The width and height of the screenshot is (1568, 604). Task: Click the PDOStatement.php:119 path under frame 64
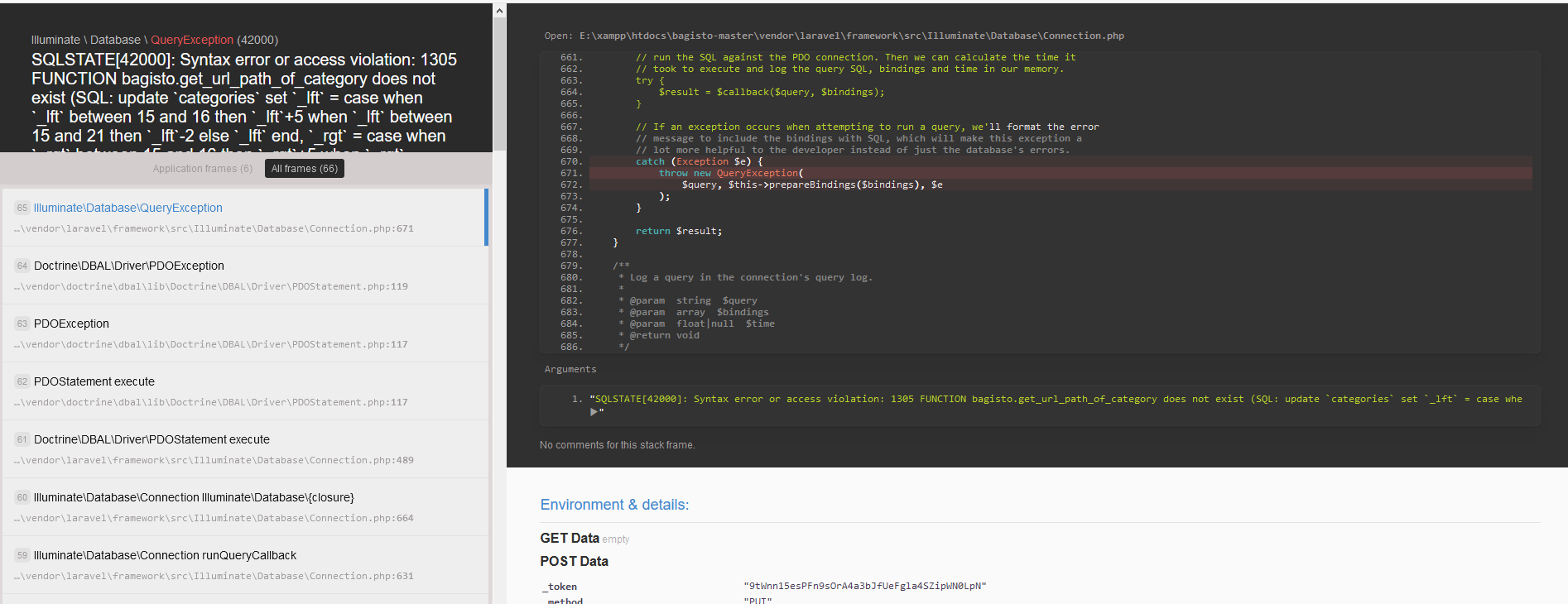(211, 286)
